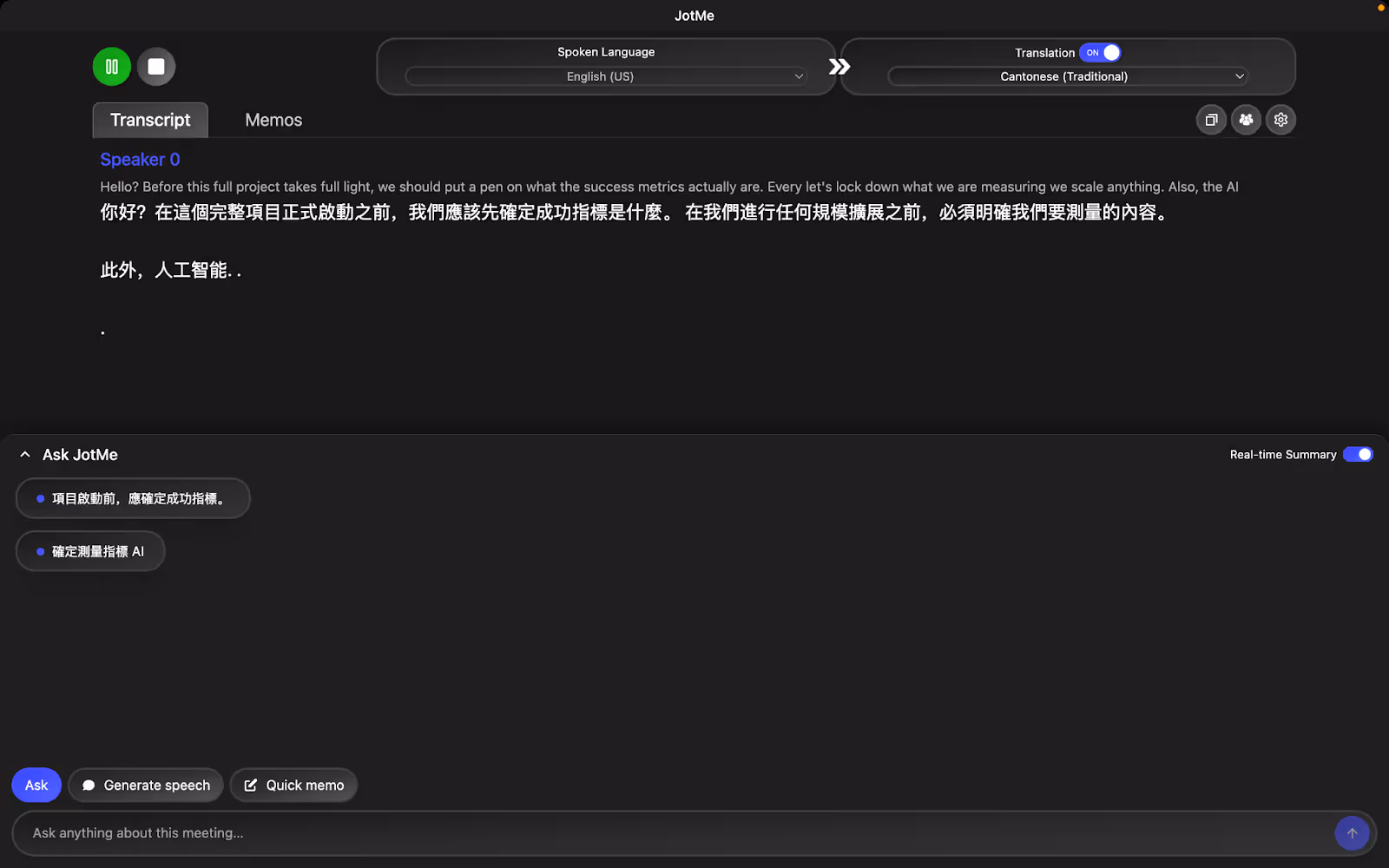Open settings via the gear icon
Viewport: 1389px width, 868px height.
click(x=1280, y=120)
